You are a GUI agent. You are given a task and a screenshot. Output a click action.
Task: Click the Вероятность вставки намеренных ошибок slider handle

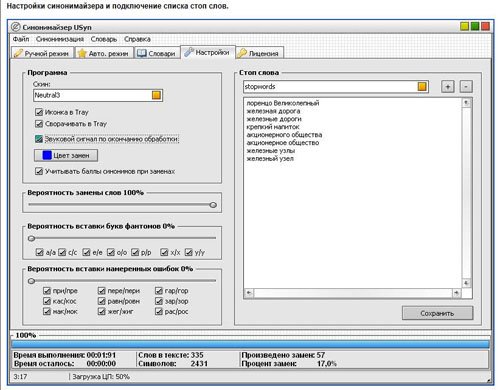point(32,281)
